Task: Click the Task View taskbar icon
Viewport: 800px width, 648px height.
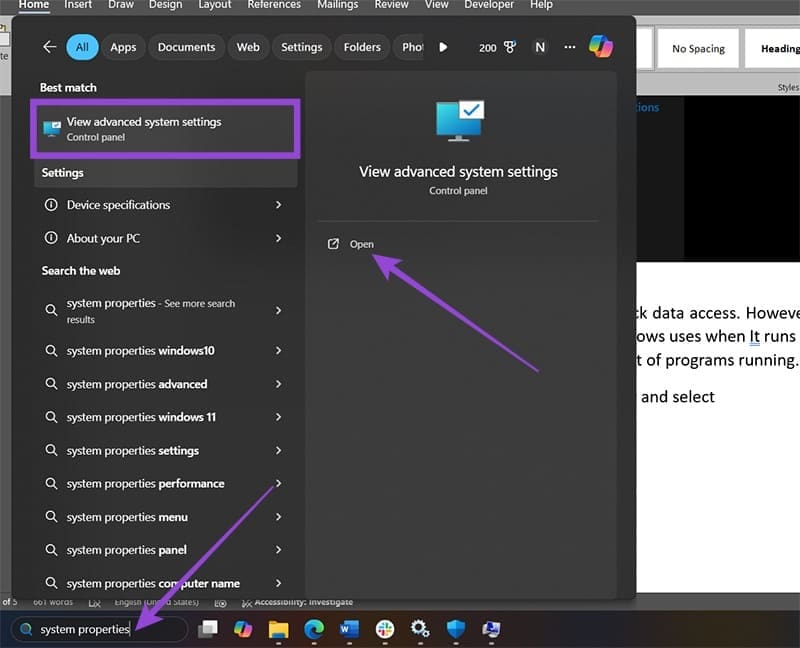Action: (207, 629)
